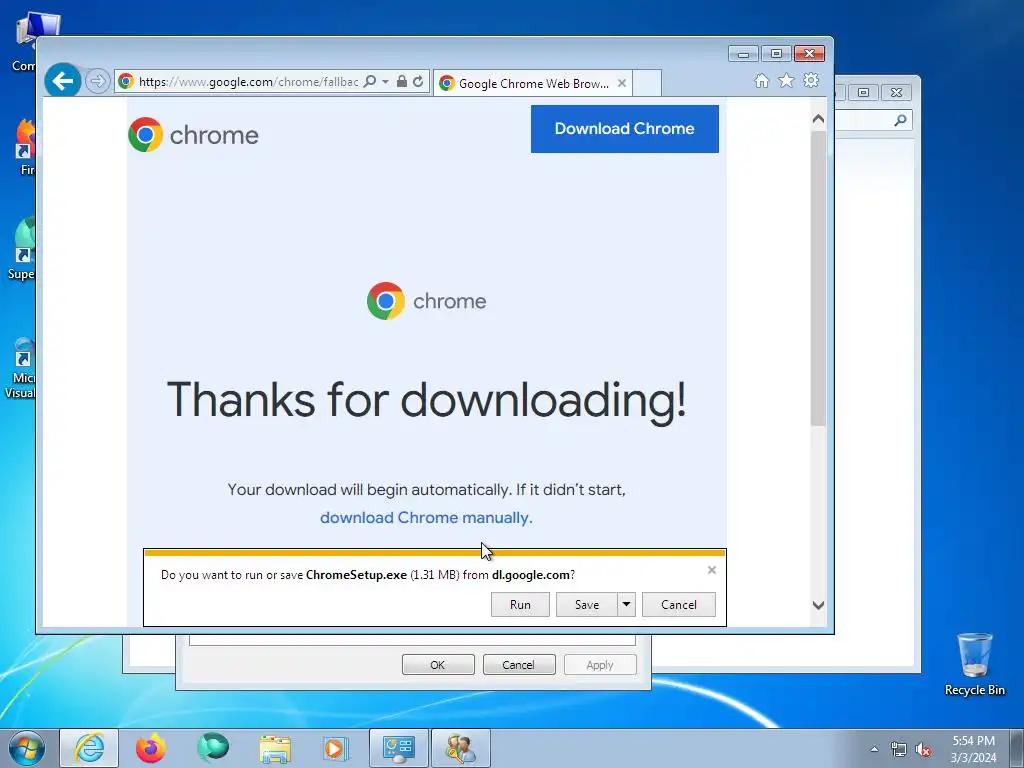Cancel the ChromeSetup.exe download
Image resolution: width=1024 pixels, height=768 pixels.
click(x=679, y=605)
